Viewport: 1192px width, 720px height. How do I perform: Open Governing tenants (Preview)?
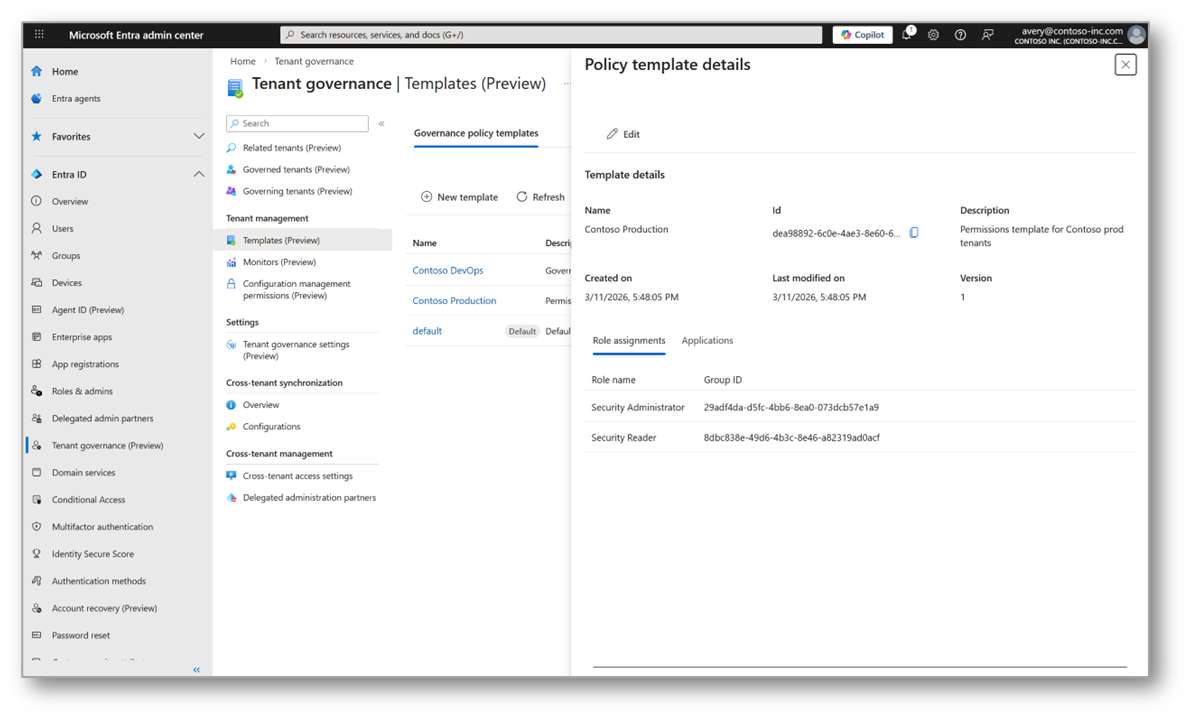pos(297,192)
